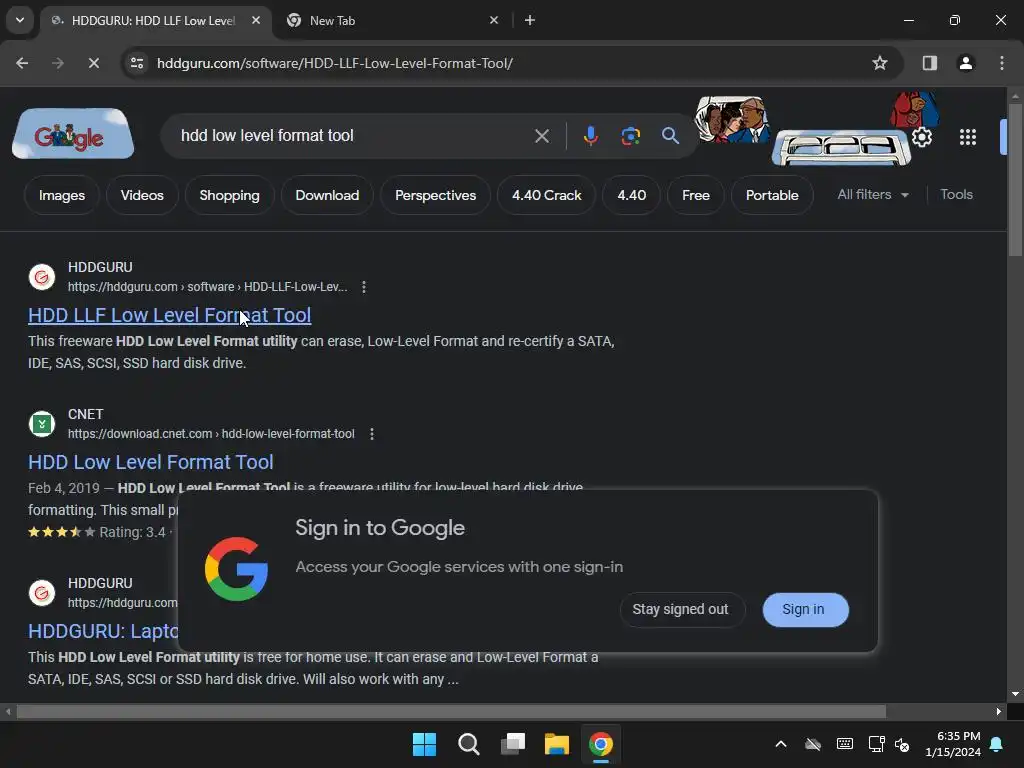The image size is (1024, 768).
Task: Open Windows taskbar search
Action: pyautogui.click(x=468, y=744)
